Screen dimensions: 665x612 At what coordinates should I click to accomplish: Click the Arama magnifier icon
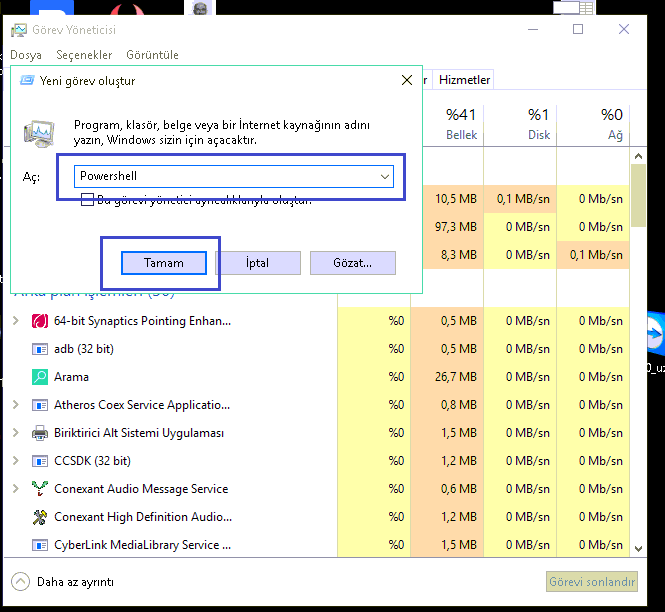[40, 377]
